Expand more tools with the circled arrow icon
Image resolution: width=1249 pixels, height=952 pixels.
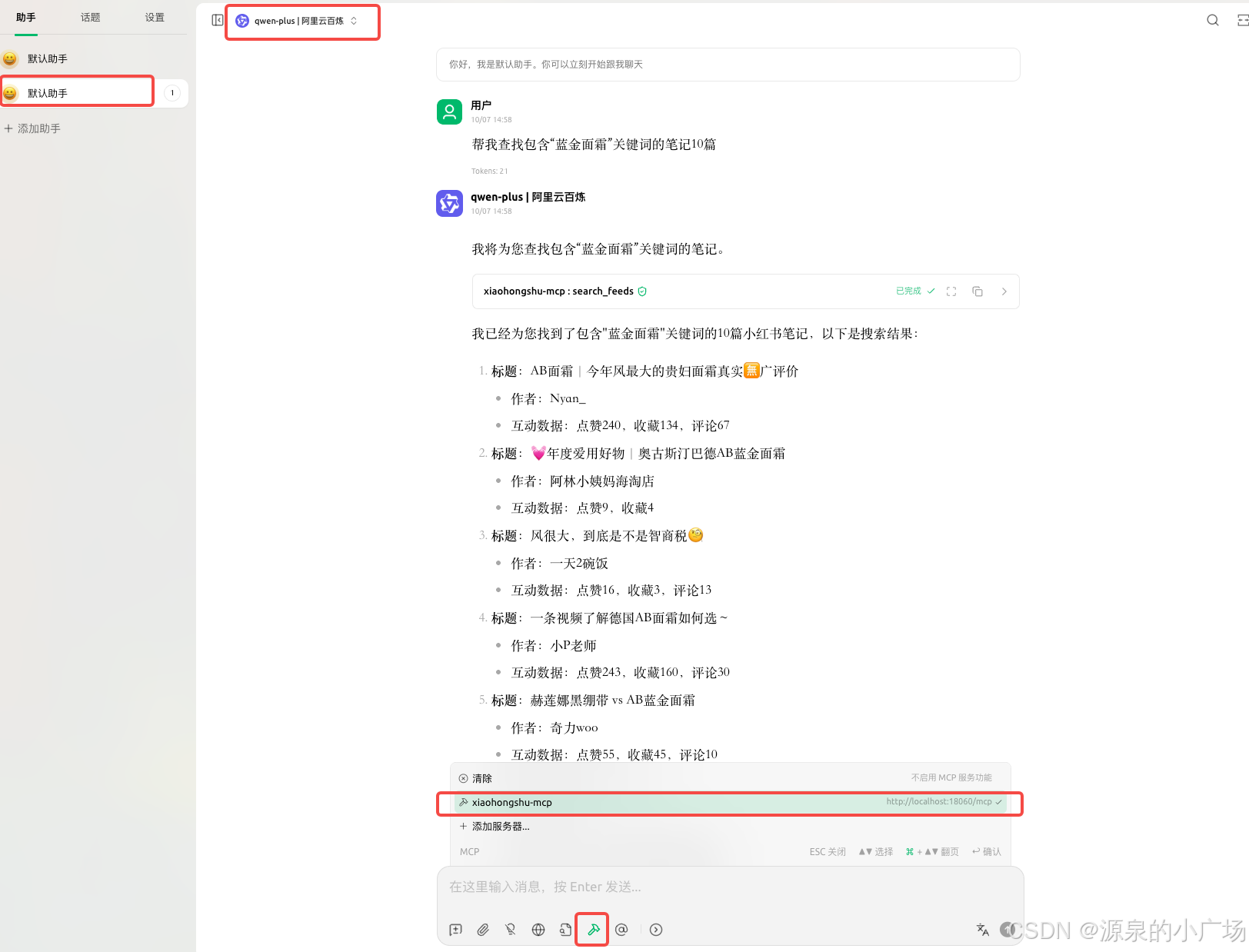(x=656, y=930)
